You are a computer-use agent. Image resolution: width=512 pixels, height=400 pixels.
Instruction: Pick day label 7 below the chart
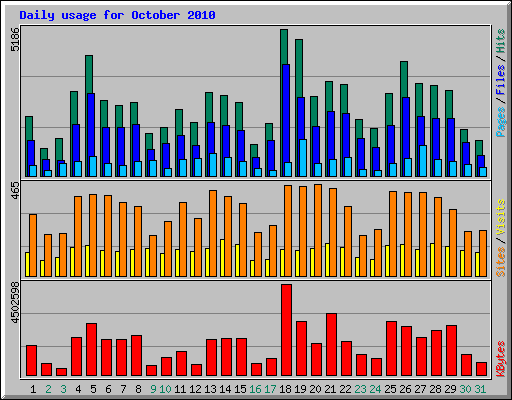(123, 389)
